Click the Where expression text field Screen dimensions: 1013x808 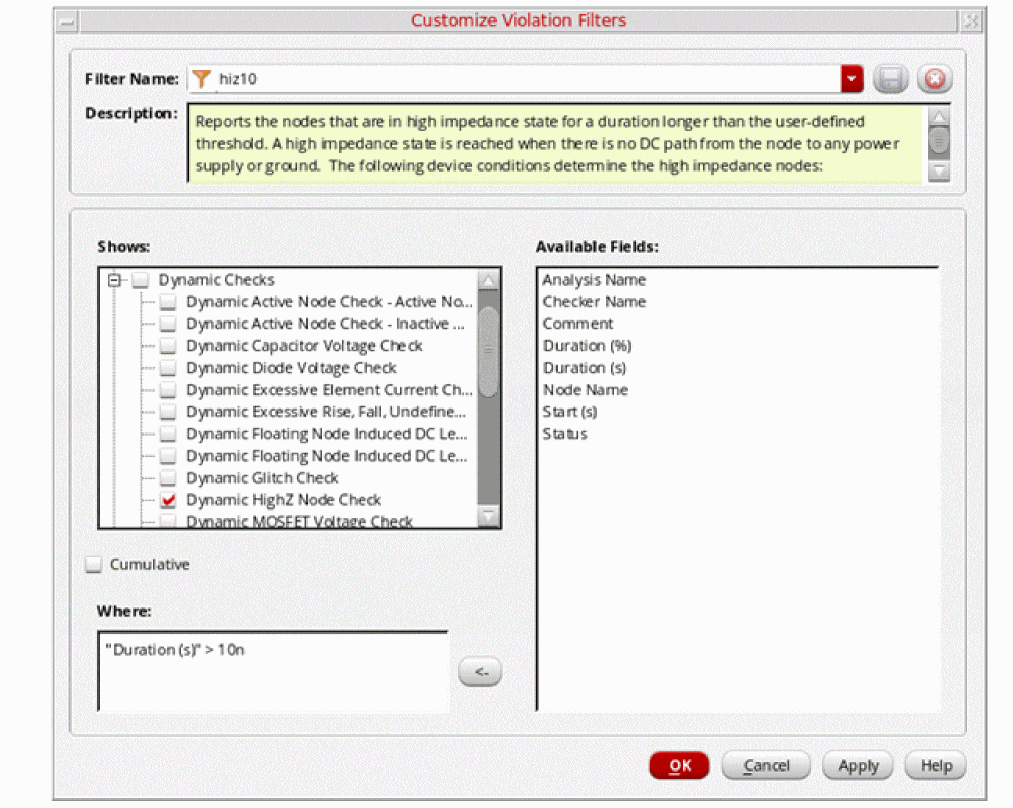click(x=272, y=671)
